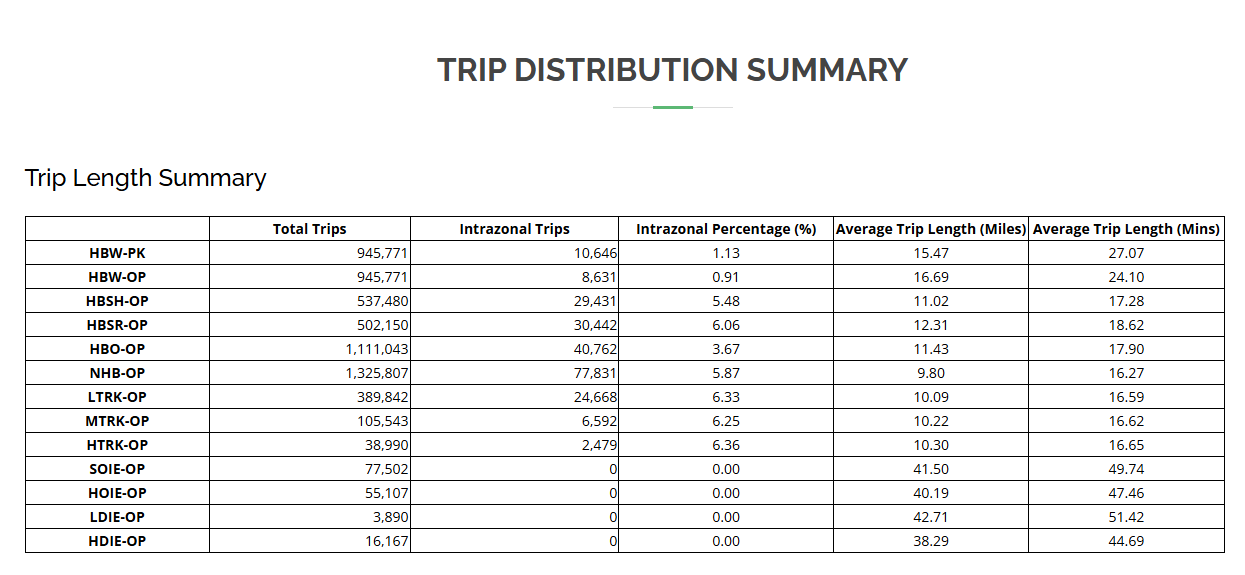Click the MTRK-OP row label
The height and width of the screenshot is (575, 1245).
coord(117,421)
